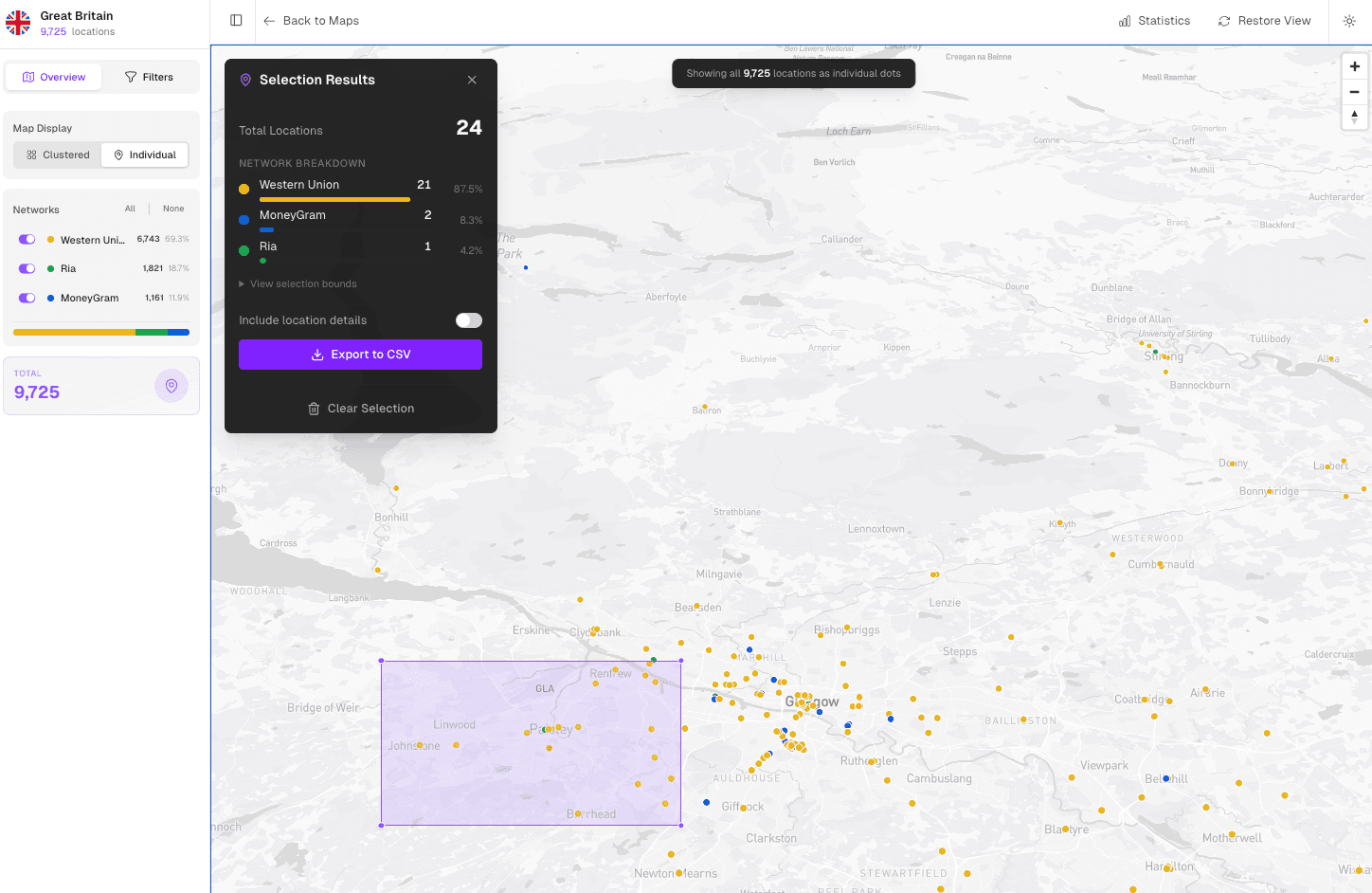Click the pin icon in the Total card

171,386
